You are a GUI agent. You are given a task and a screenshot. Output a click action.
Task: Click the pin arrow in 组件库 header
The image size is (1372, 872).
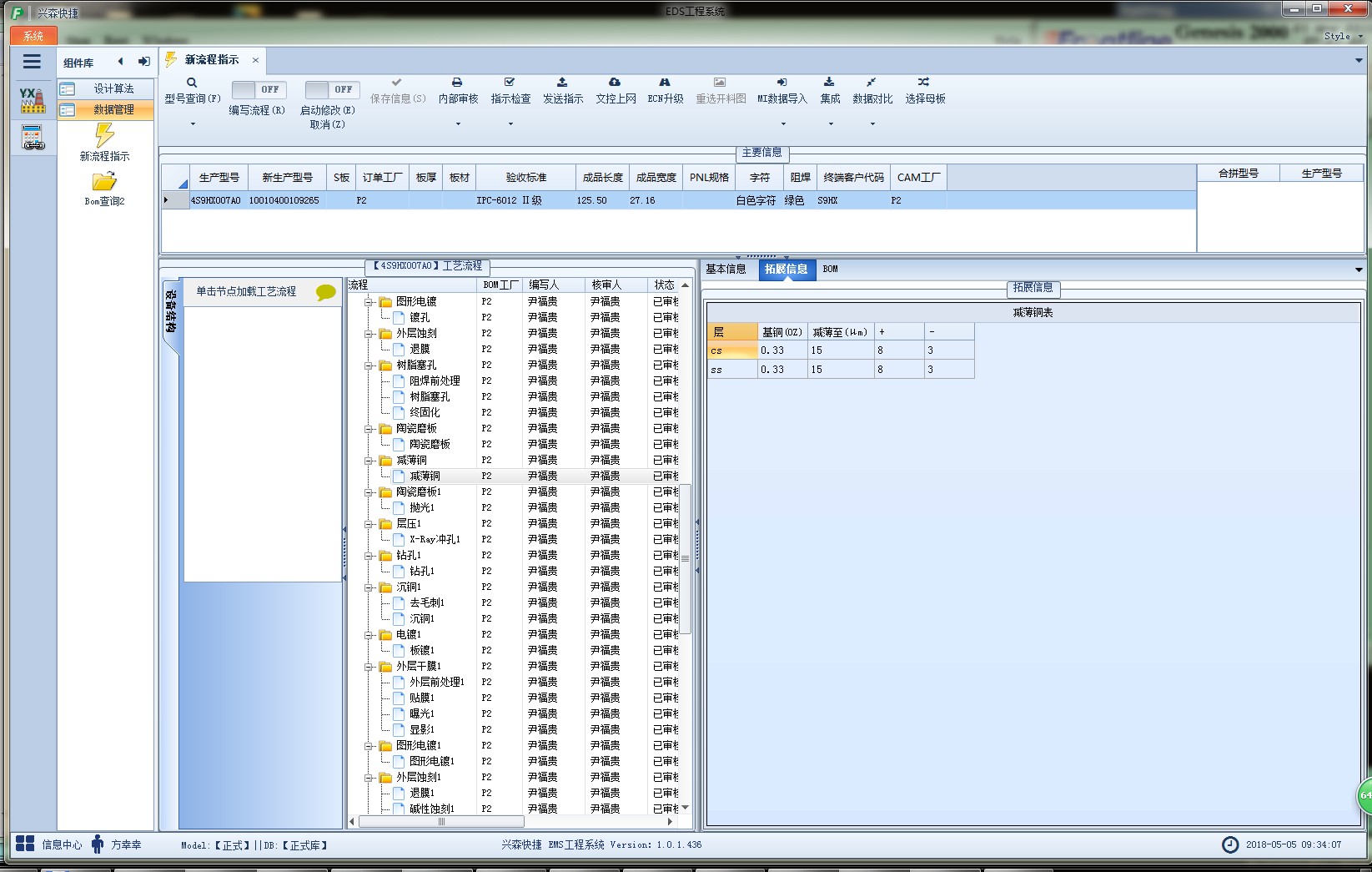point(144,62)
